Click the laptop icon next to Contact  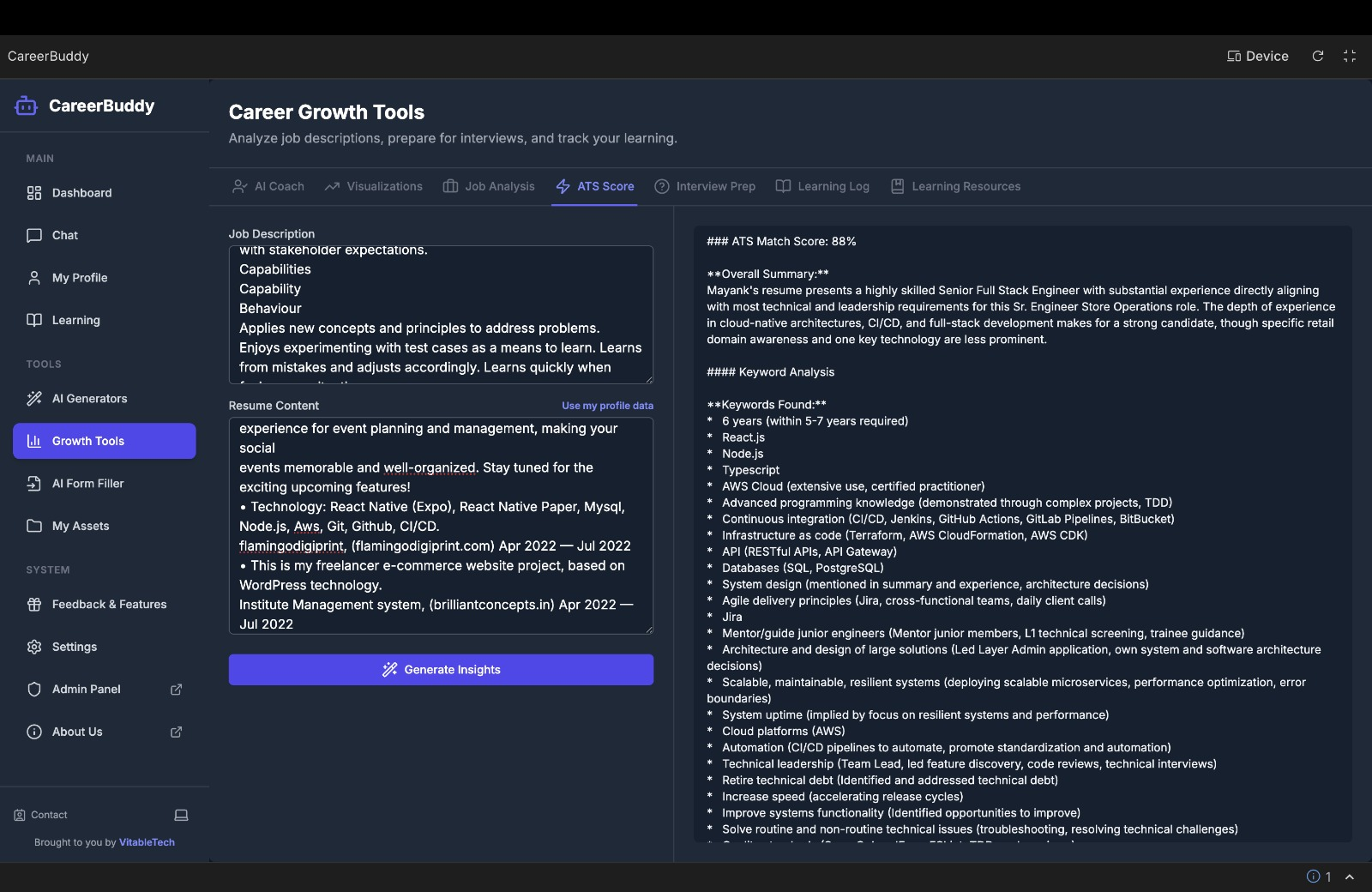[x=181, y=815]
